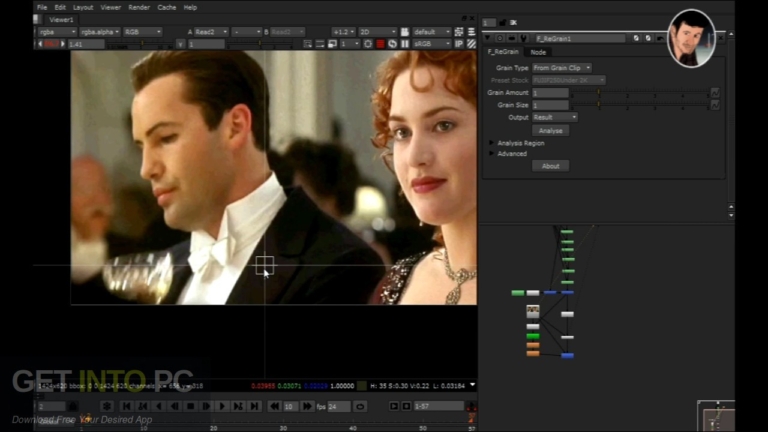Go to the last frame

click(x=255, y=406)
